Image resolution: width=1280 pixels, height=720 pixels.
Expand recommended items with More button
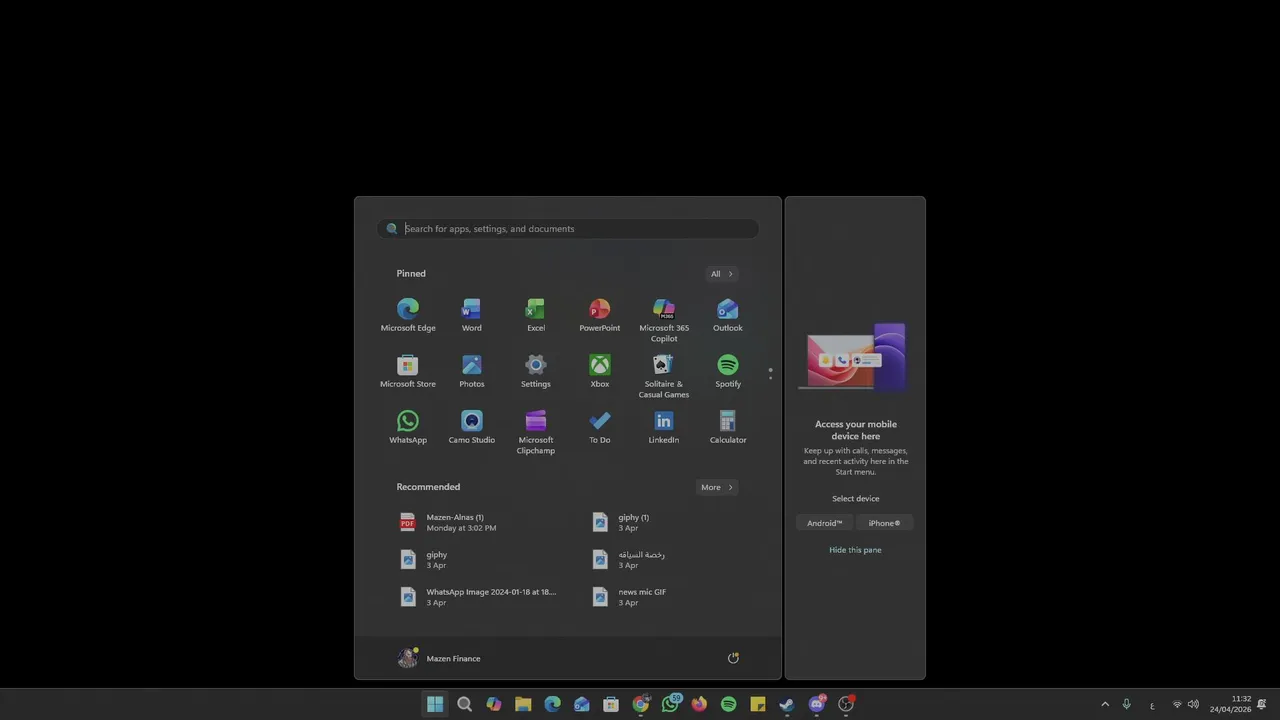[x=717, y=487]
